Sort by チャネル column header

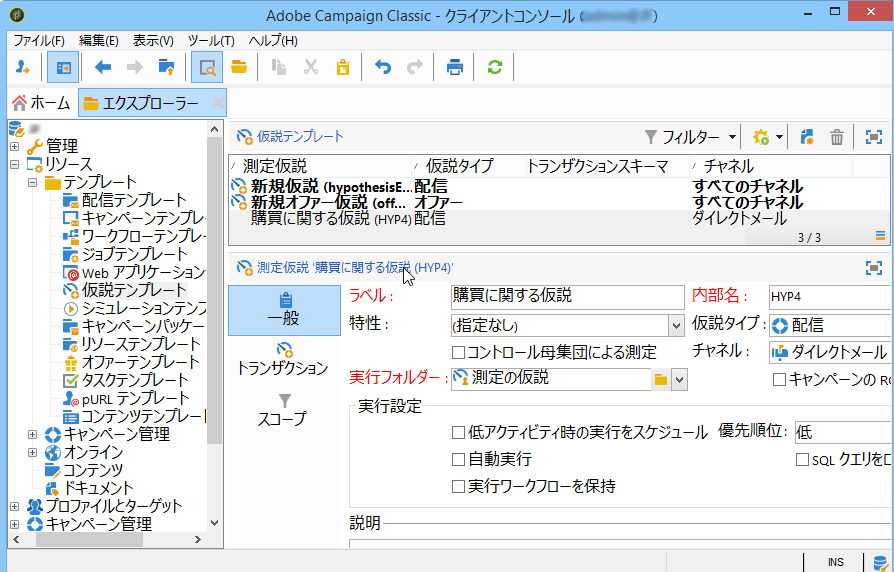(x=770, y=166)
